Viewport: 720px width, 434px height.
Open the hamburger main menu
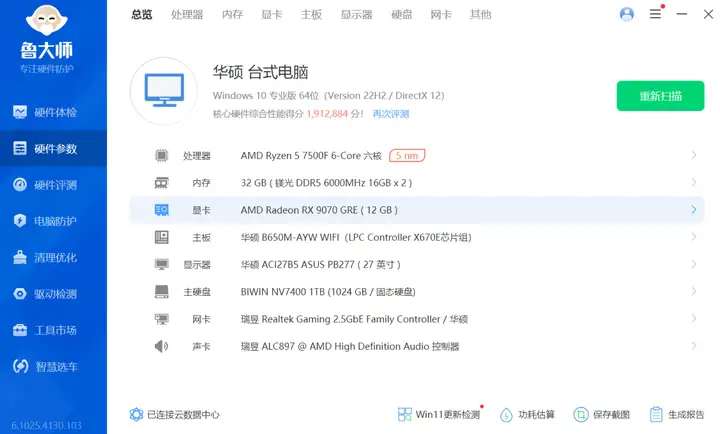click(x=655, y=14)
